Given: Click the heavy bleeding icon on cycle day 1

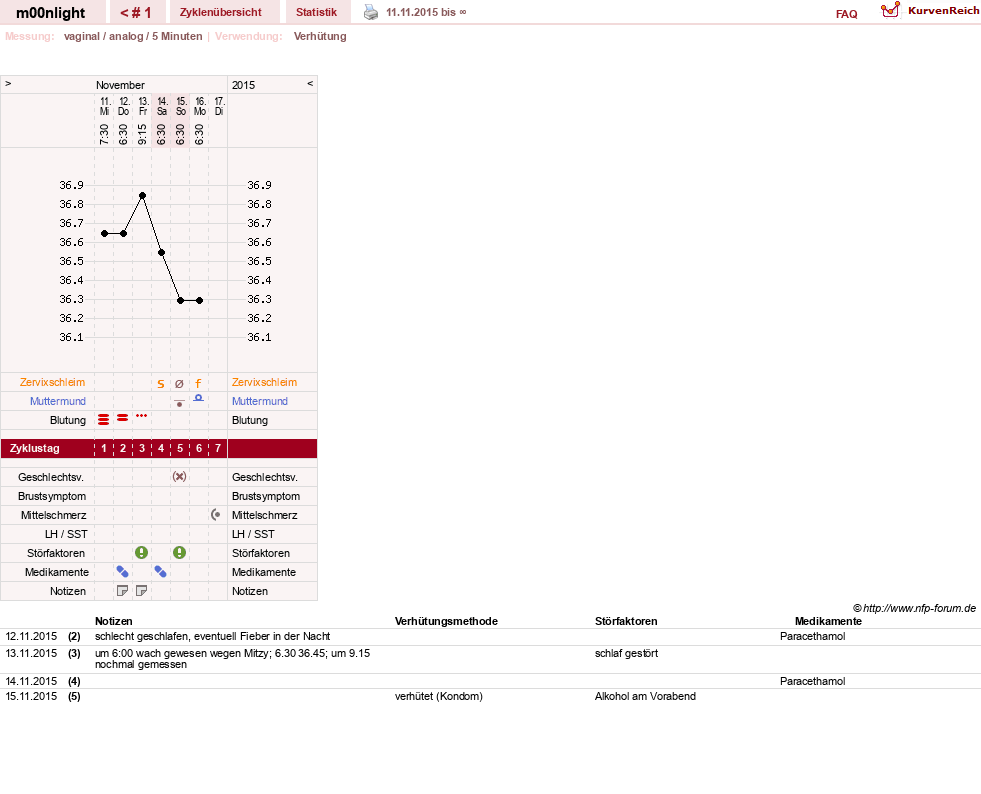Looking at the screenshot, I should click(x=104, y=419).
